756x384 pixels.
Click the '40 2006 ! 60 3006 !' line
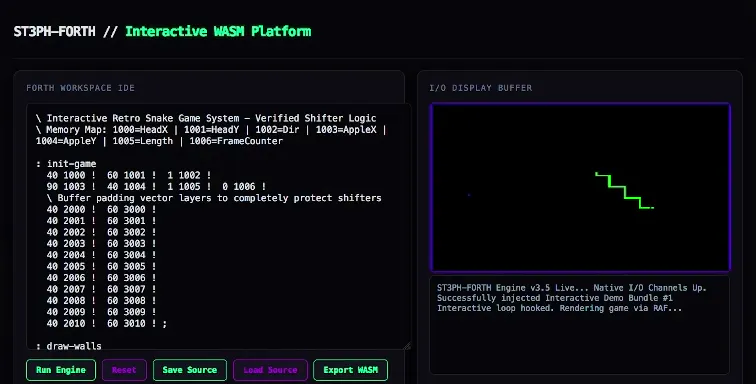click(101, 278)
